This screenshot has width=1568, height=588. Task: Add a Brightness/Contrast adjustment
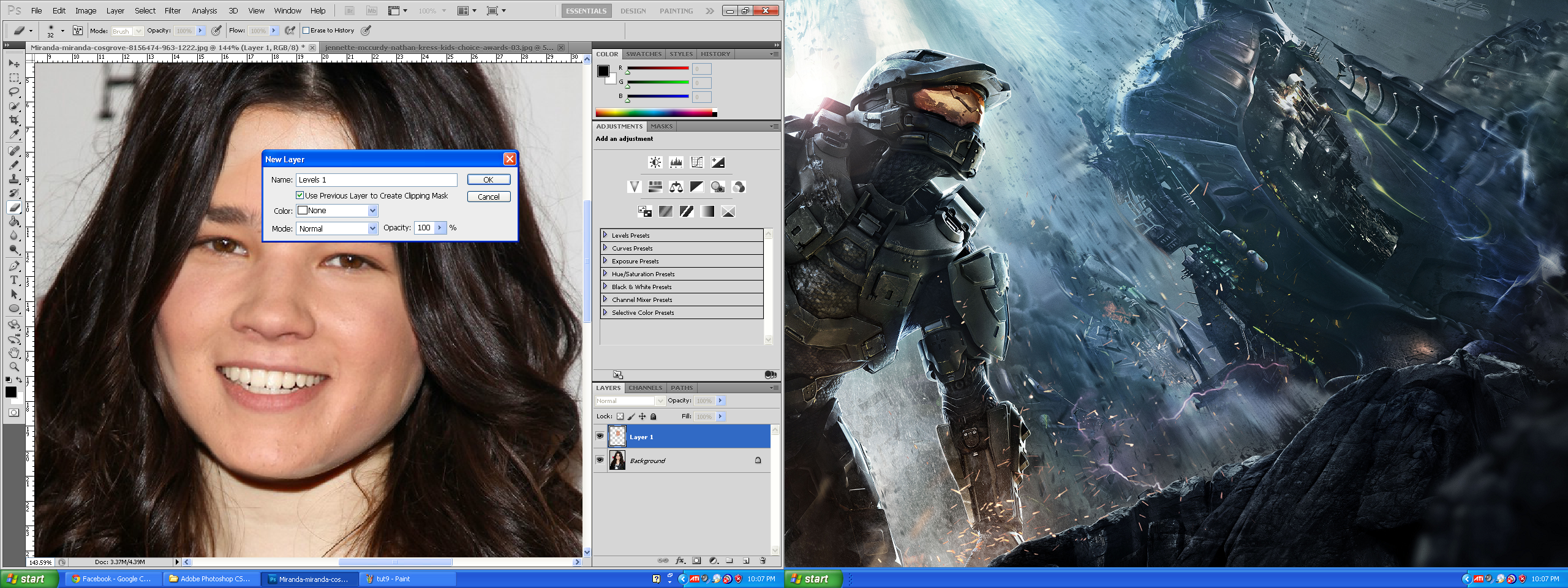(x=655, y=162)
